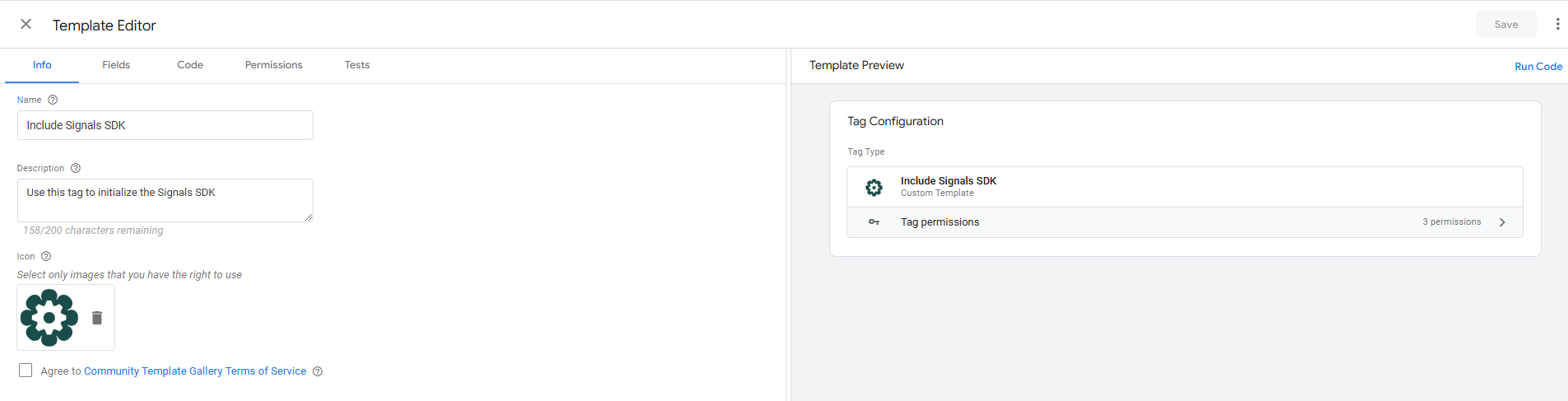The image size is (1568, 401).
Task: Close the Template Editor with X icon
Action: [x=26, y=24]
